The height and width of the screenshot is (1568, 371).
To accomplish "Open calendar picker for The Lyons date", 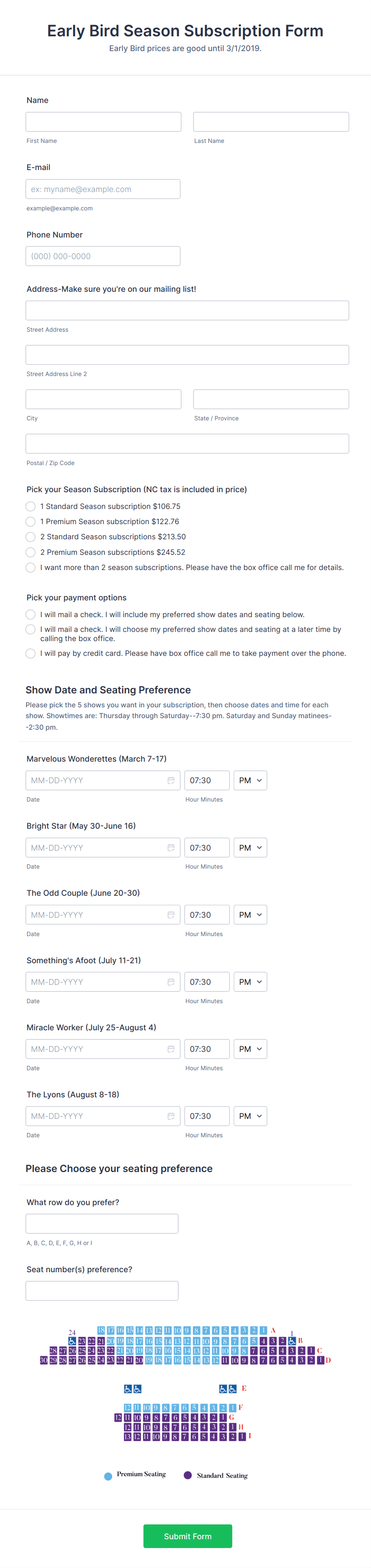I will [171, 1116].
